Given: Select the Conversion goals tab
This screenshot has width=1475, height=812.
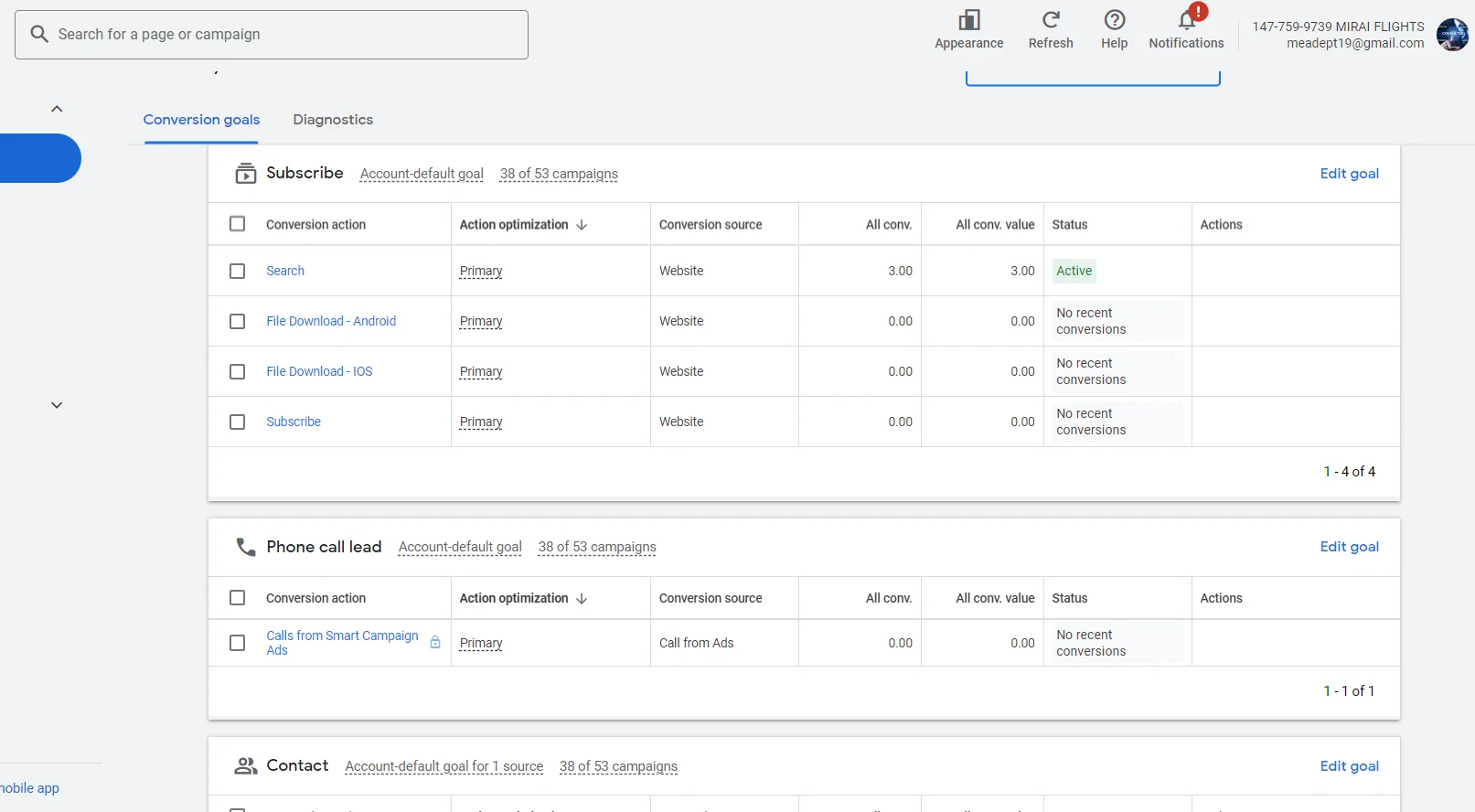Looking at the screenshot, I should [x=201, y=120].
